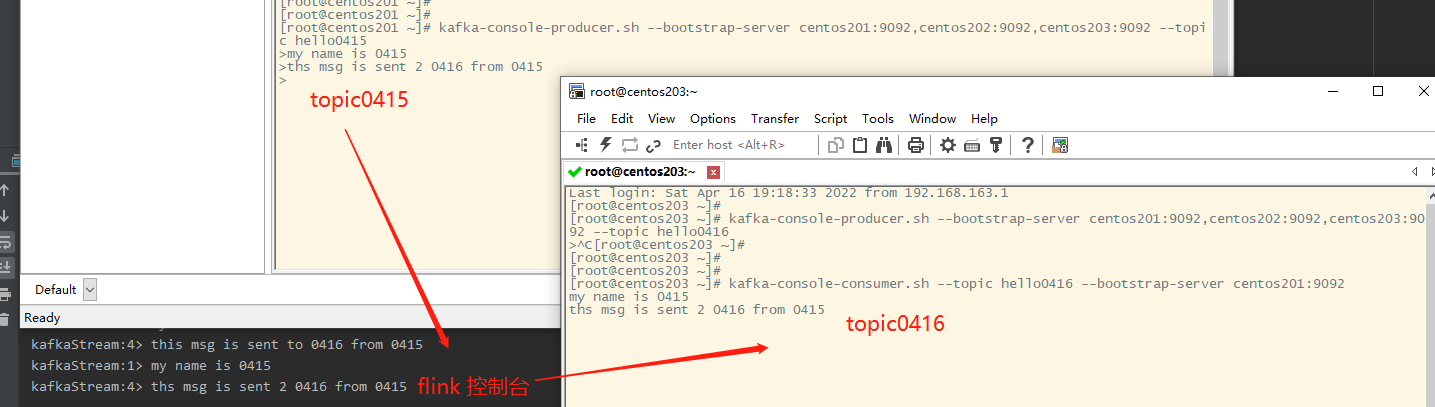Open the Edit menu
The image size is (1435, 407).
pos(622,118)
